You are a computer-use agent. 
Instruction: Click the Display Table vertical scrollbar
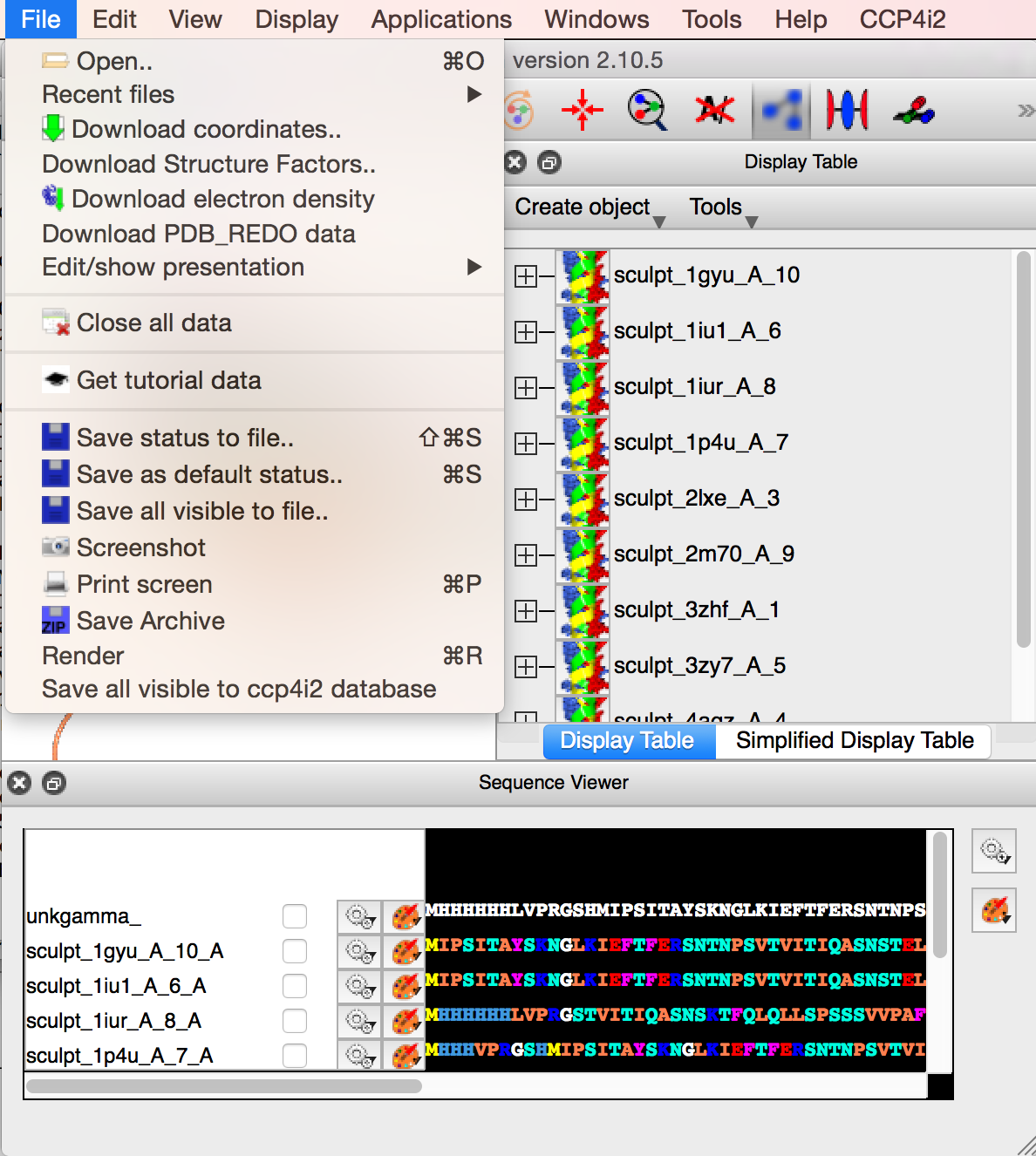coord(1023,450)
